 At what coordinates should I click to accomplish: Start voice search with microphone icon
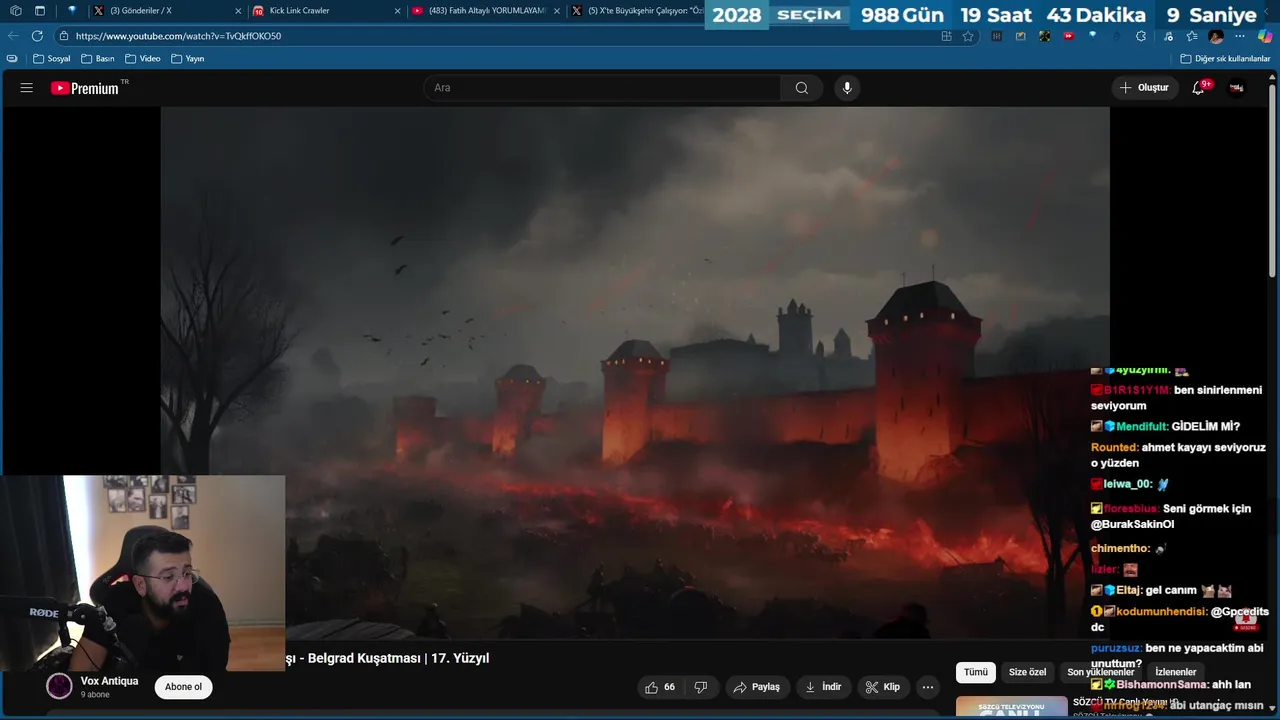pyautogui.click(x=847, y=88)
